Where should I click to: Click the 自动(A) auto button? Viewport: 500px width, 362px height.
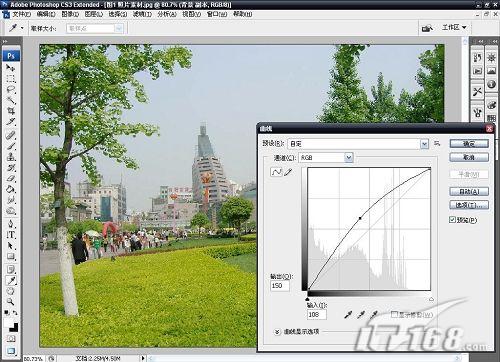469,191
